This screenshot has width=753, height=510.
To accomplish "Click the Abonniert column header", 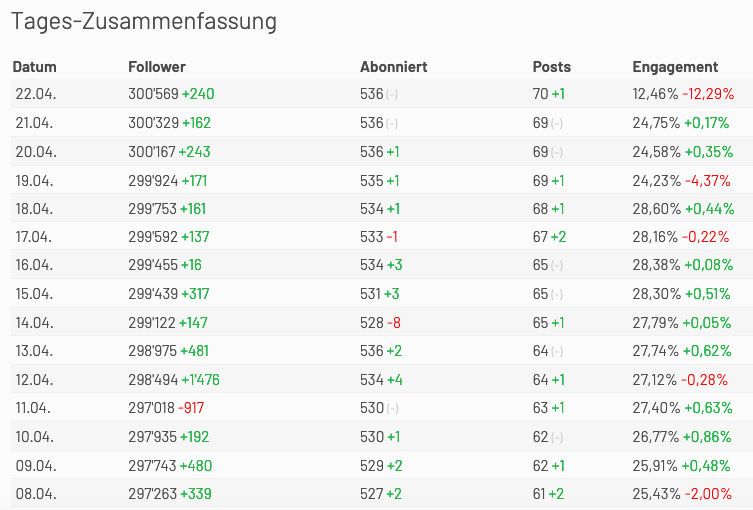I will pyautogui.click(x=393, y=67).
